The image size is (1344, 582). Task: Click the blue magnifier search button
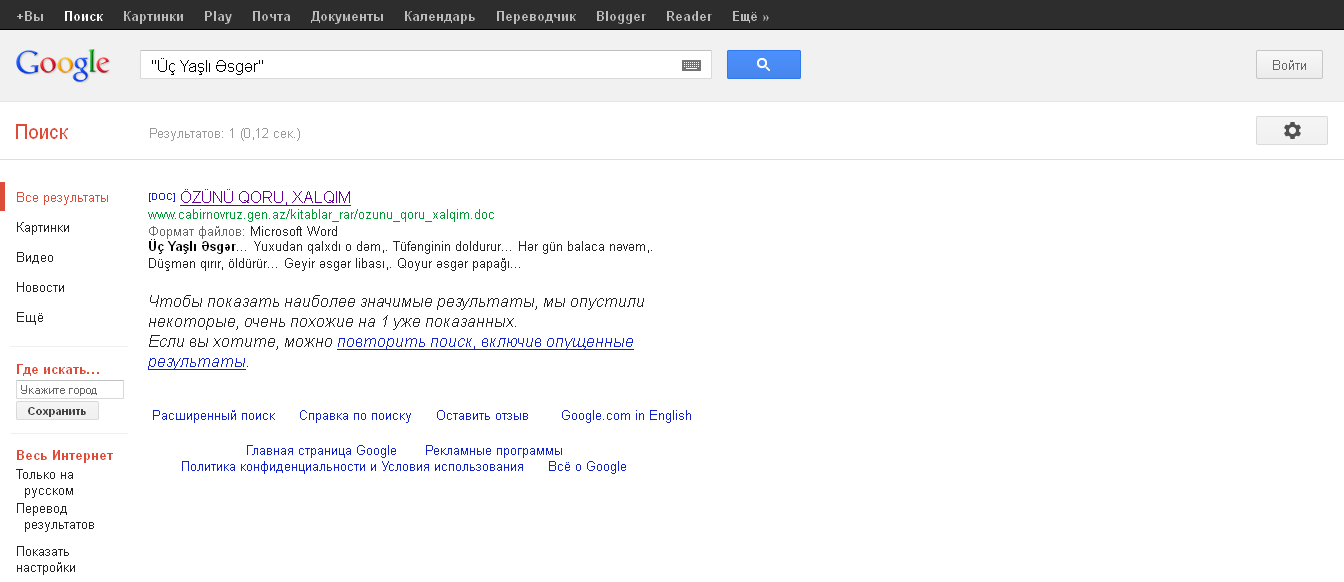click(x=763, y=64)
